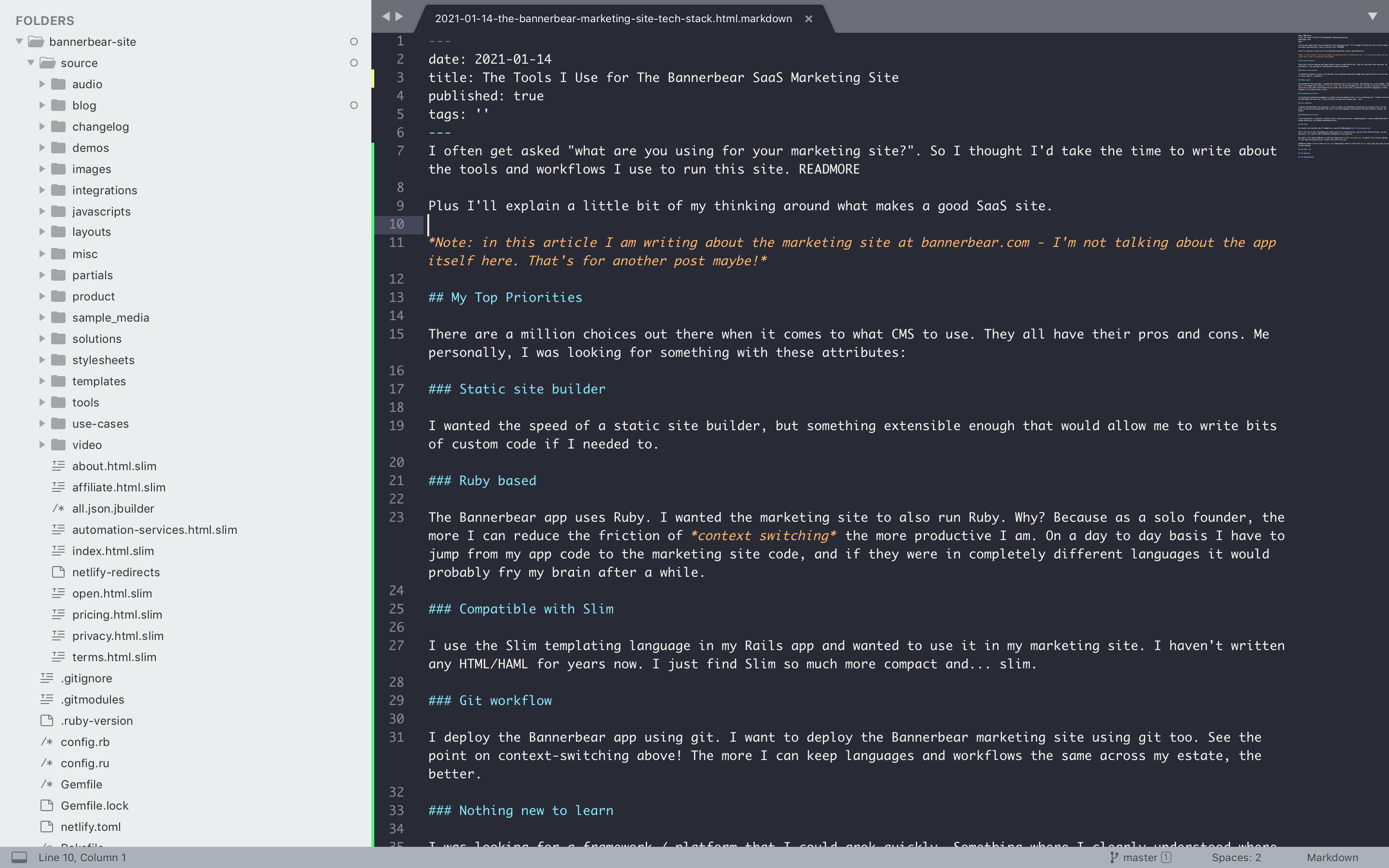Click the netlify-redirects file icon
1389x868 pixels.
[x=58, y=572]
